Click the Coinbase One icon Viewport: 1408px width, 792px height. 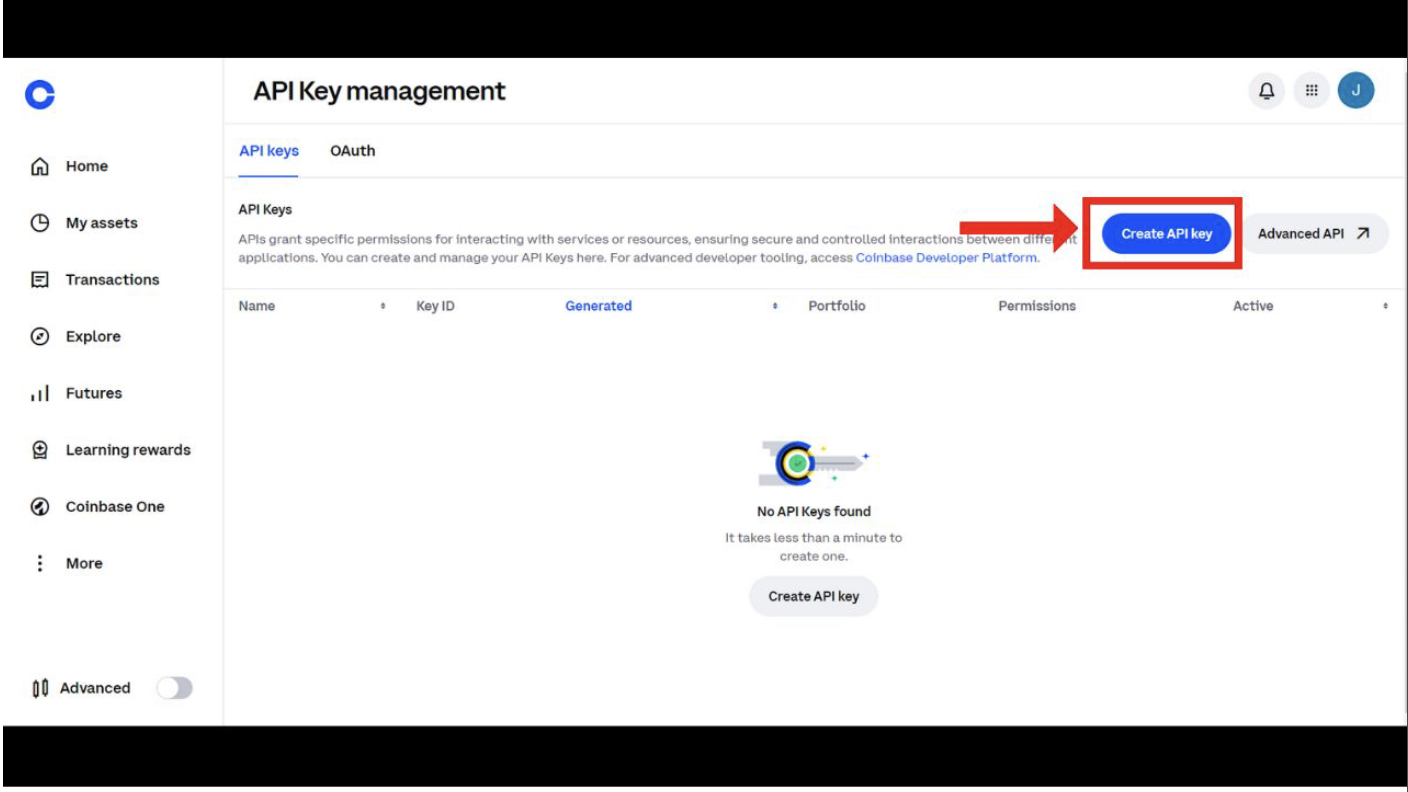click(x=40, y=507)
